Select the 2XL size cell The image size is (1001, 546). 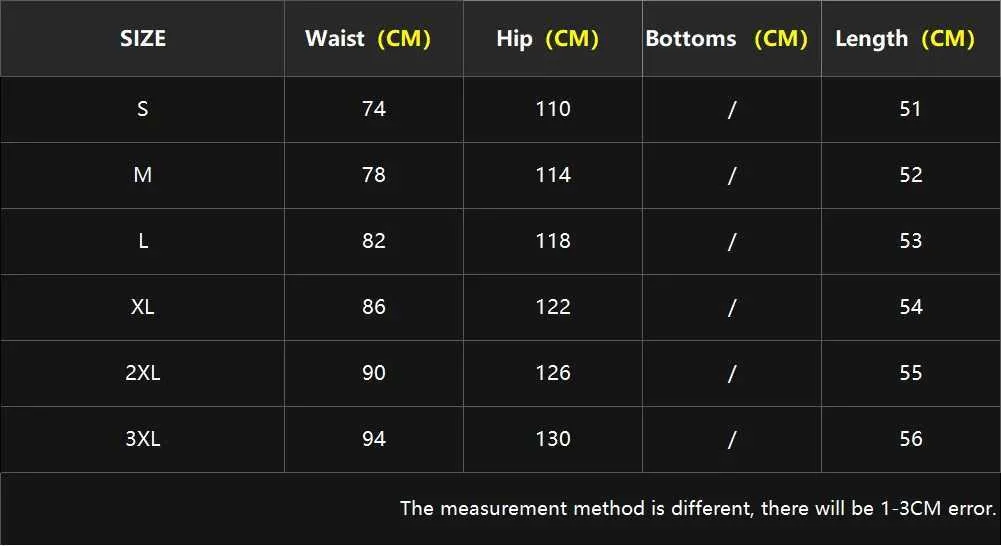143,373
